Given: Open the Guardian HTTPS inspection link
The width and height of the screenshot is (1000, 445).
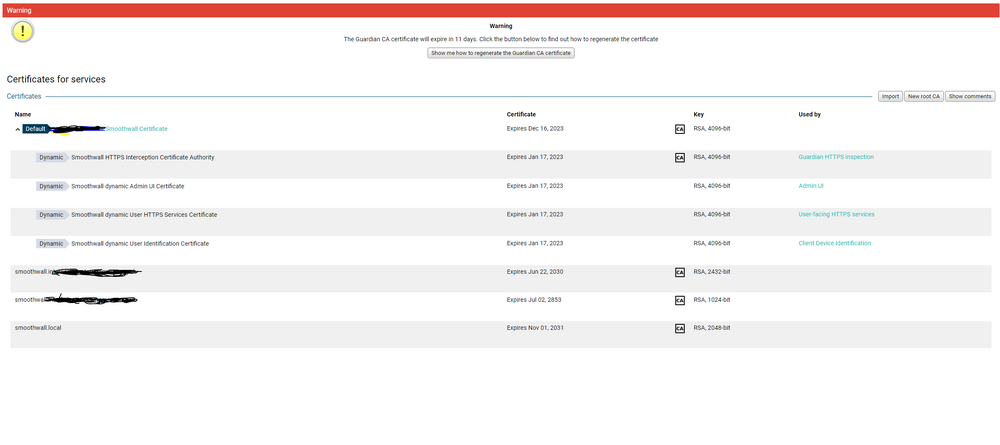Looking at the screenshot, I should pyautogui.click(x=836, y=157).
